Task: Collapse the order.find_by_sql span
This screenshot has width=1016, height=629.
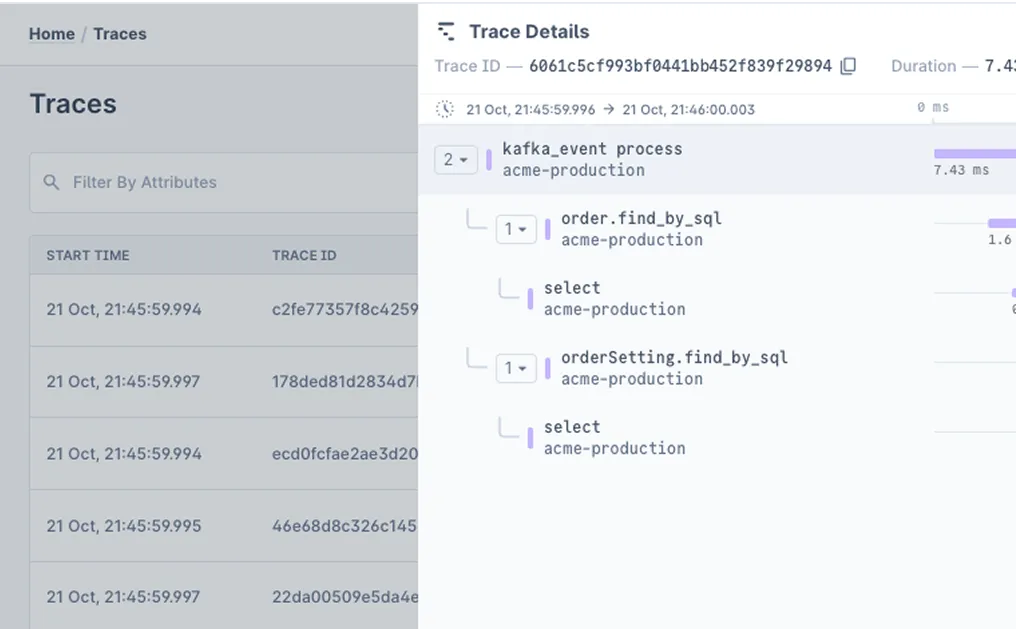Action: (x=516, y=229)
